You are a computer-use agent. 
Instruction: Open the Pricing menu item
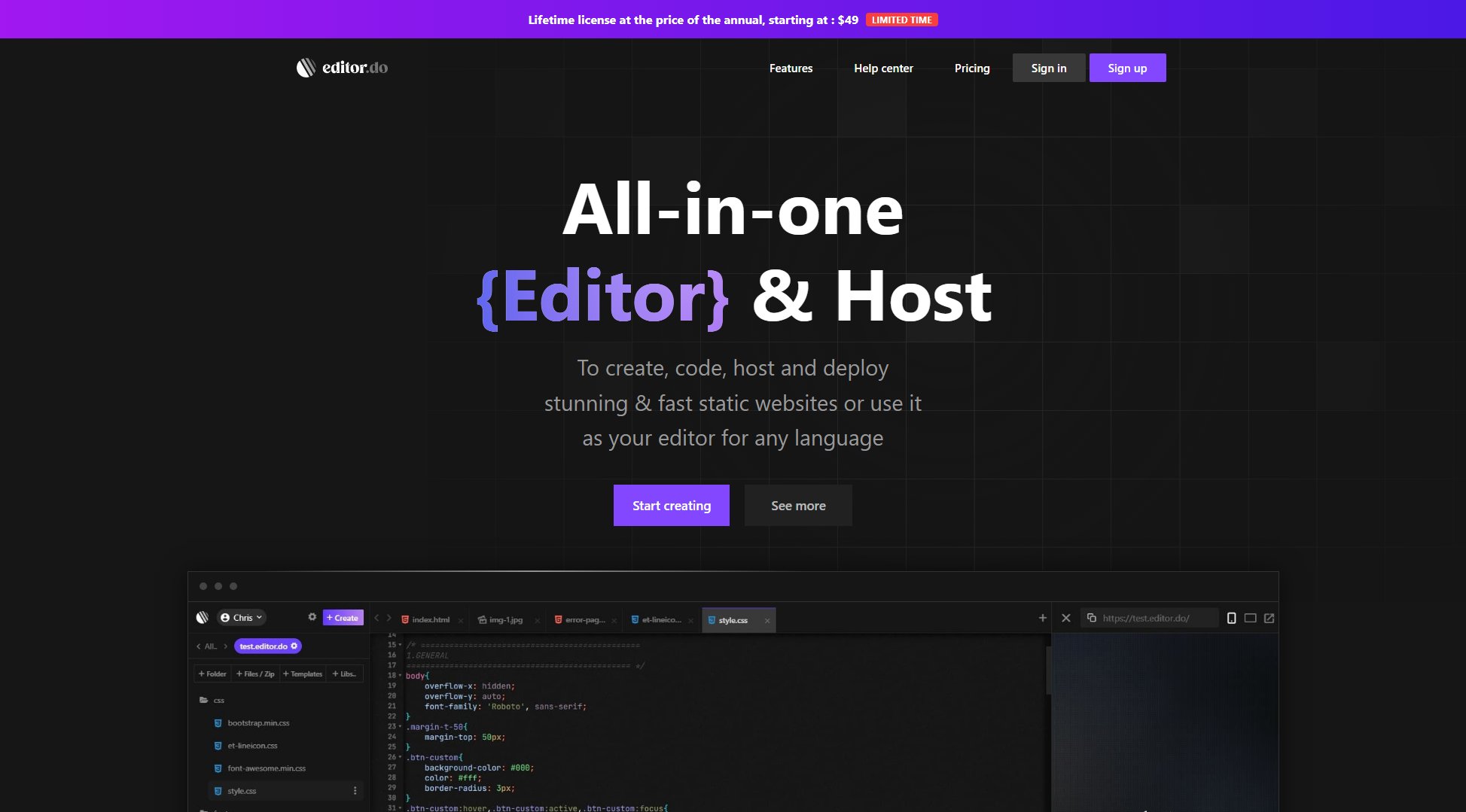(x=971, y=68)
